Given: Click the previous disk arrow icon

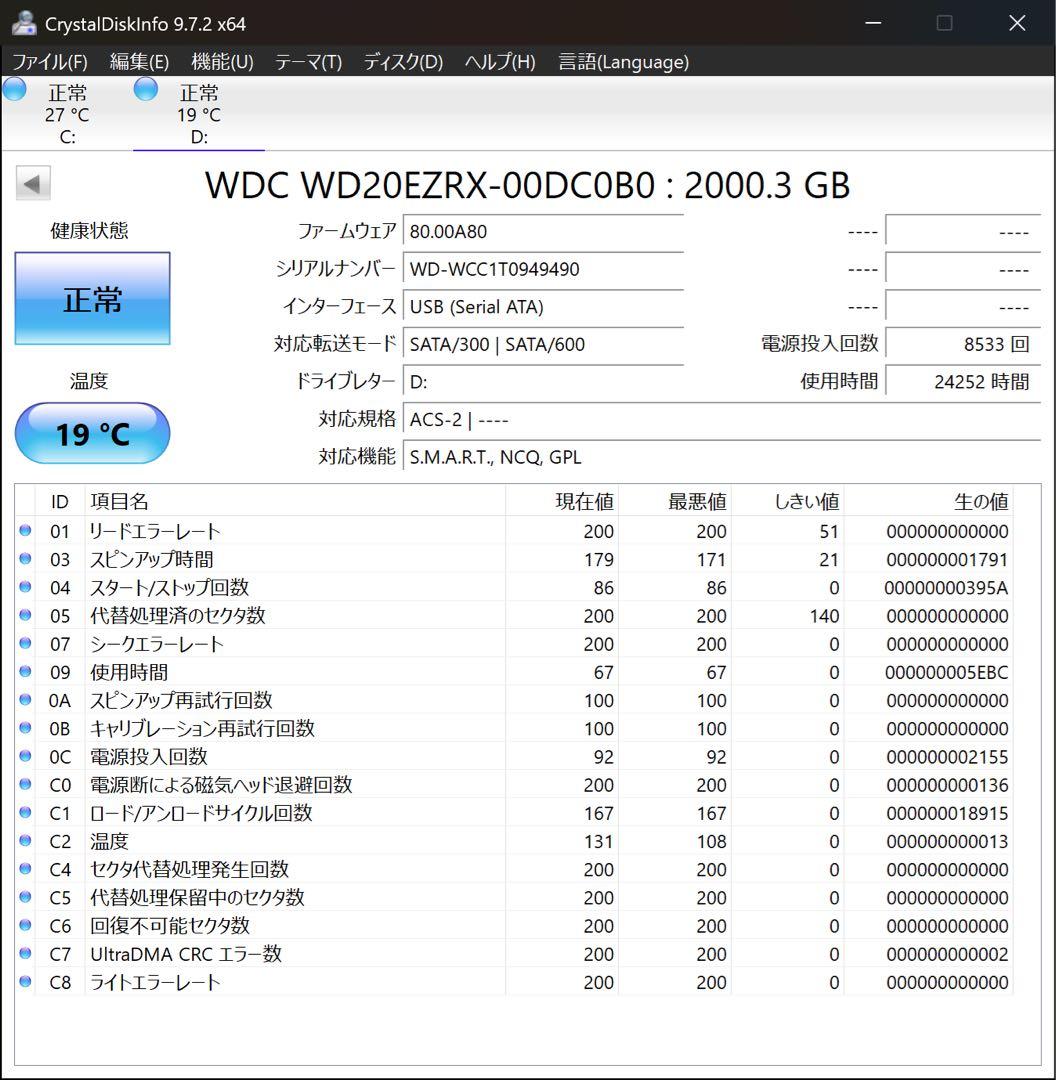Looking at the screenshot, I should (33, 184).
